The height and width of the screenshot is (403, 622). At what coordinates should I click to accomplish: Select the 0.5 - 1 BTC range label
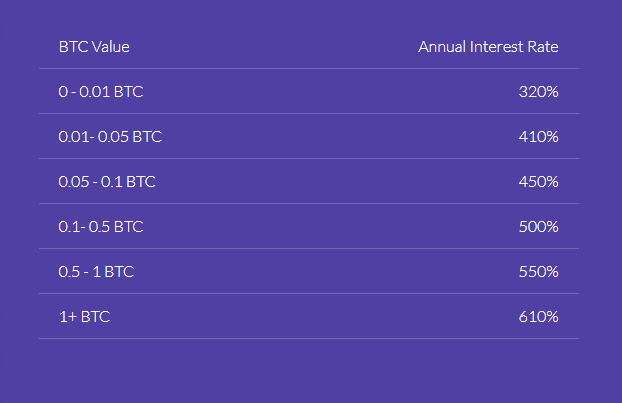[96, 271]
